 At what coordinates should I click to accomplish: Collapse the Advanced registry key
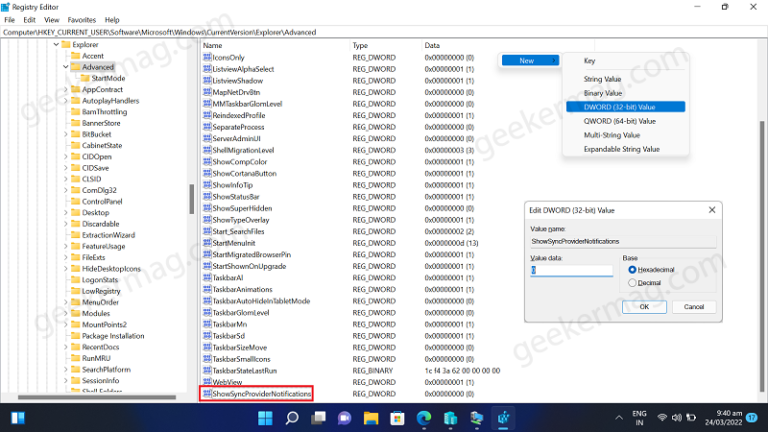click(x=66, y=67)
